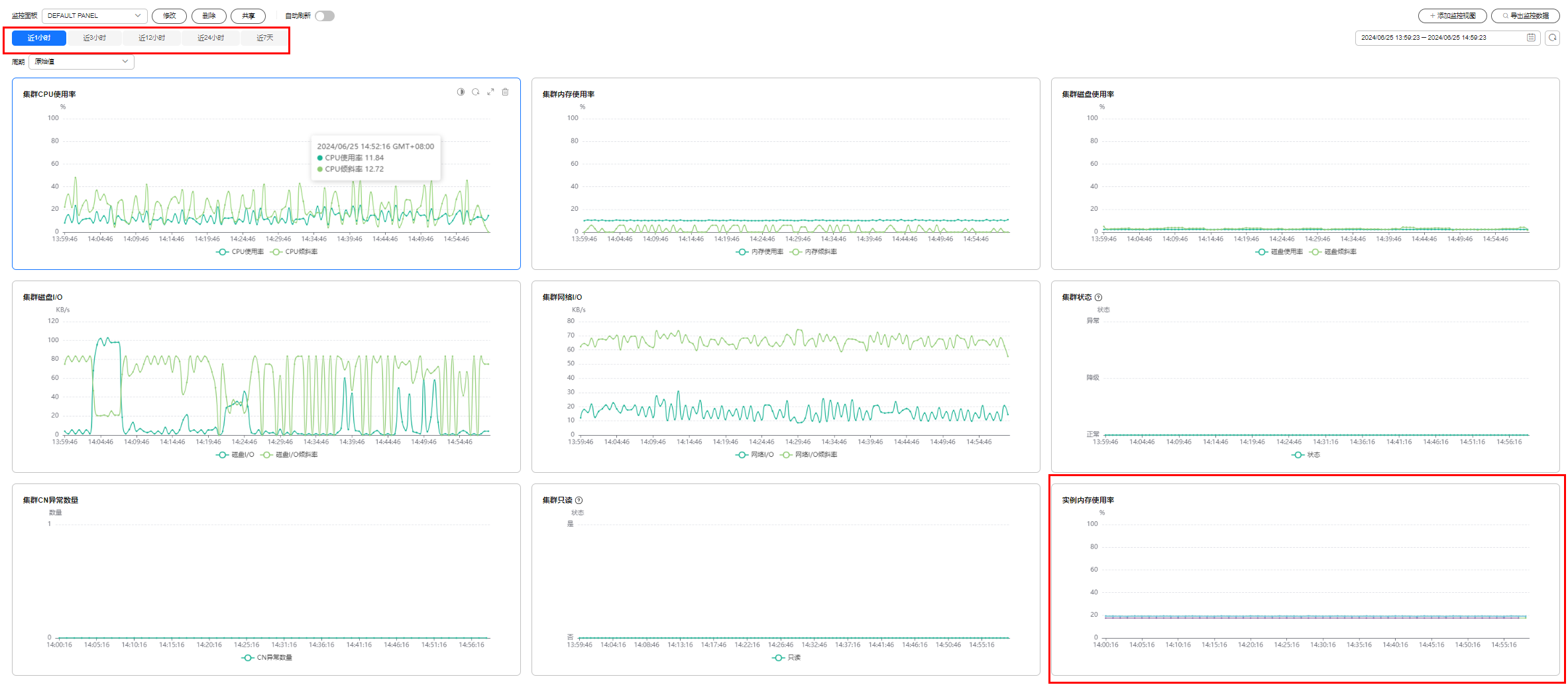Open the calendar icon in the date range field

(1531, 38)
